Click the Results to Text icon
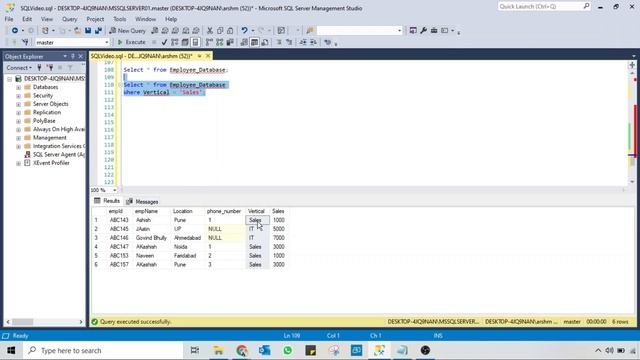The width and height of the screenshot is (640, 360). pos(244,42)
